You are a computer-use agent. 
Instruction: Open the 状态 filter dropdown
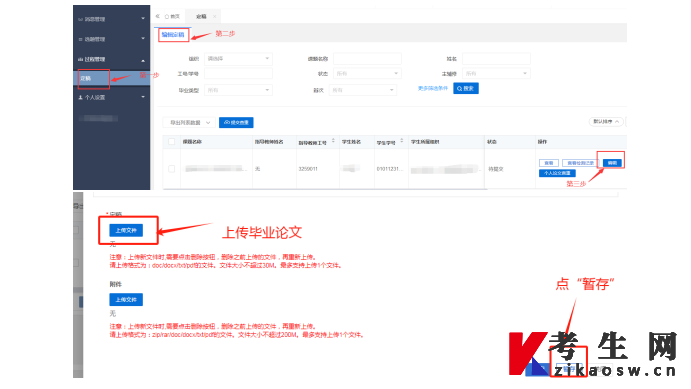(x=367, y=74)
